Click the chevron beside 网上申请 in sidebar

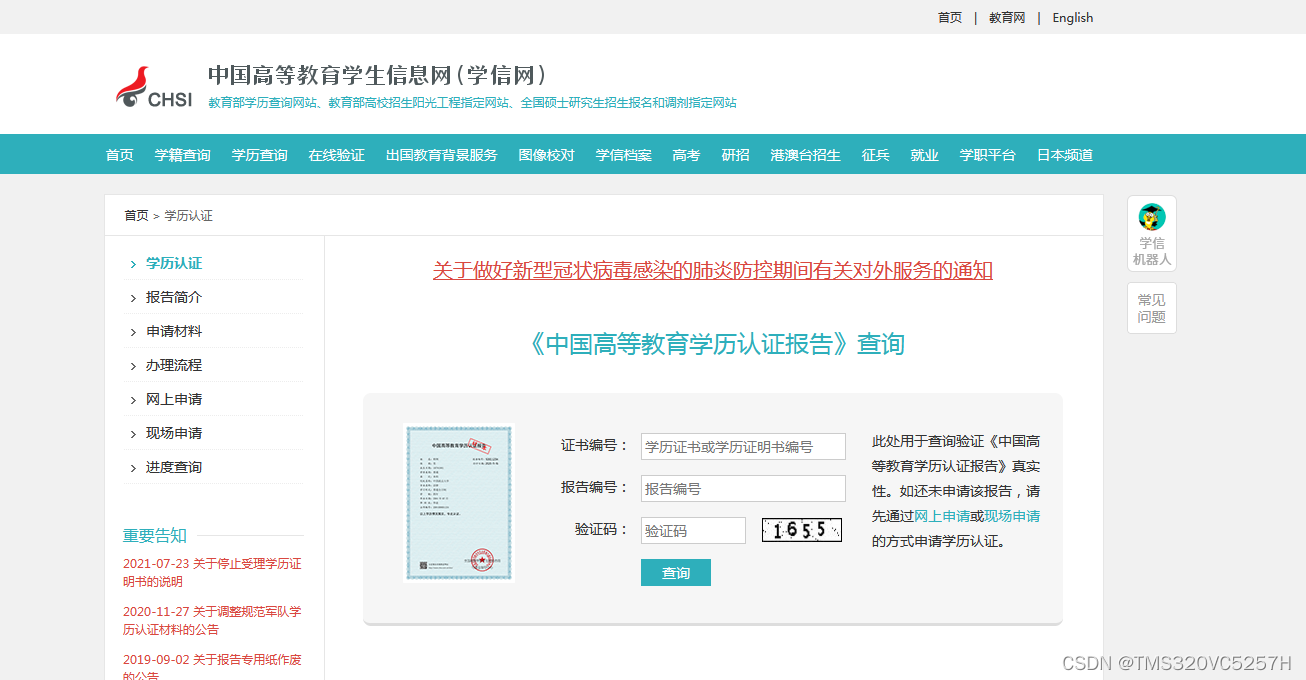pos(133,400)
